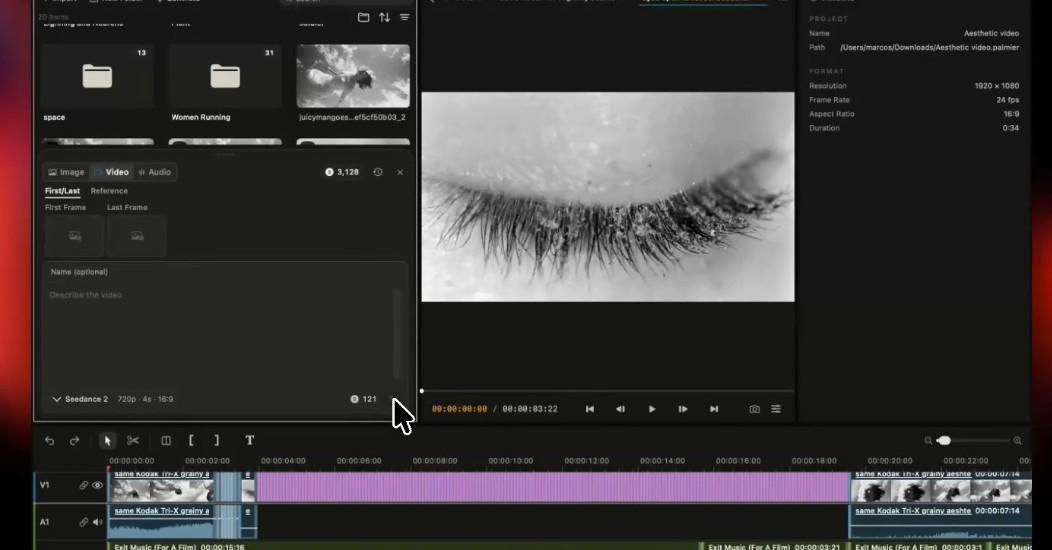Click the 1920 × 1080 resolution value

coord(996,86)
